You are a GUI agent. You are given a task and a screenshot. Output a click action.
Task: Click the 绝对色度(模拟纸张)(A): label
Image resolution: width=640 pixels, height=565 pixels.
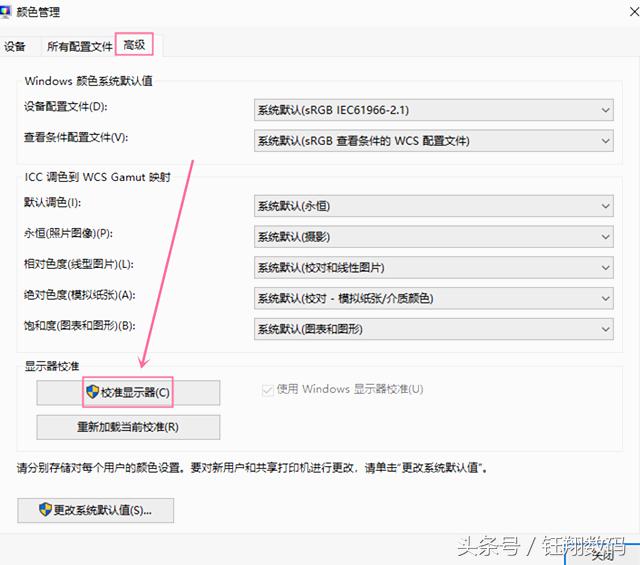[80, 295]
